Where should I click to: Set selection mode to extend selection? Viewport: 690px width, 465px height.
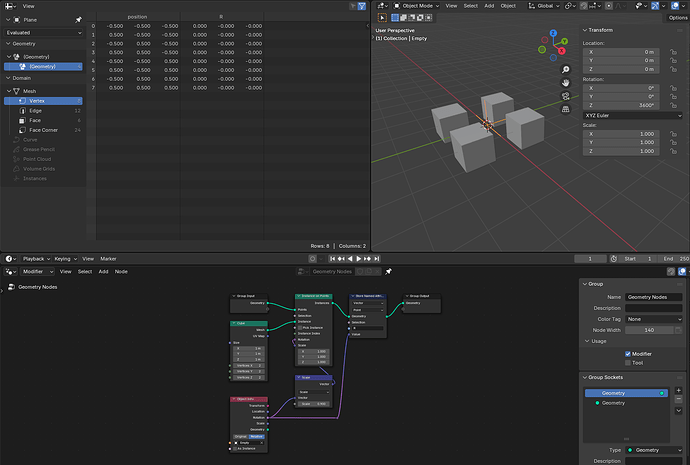tap(403, 18)
